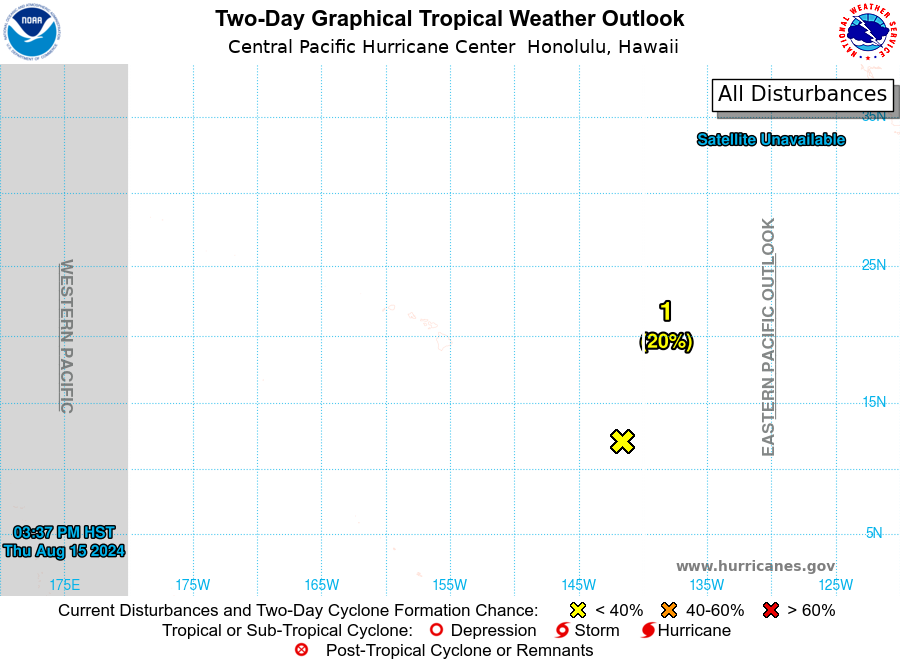Click the NOAA logo emblem
Viewport: 900px width, 665px height.
(32, 32)
